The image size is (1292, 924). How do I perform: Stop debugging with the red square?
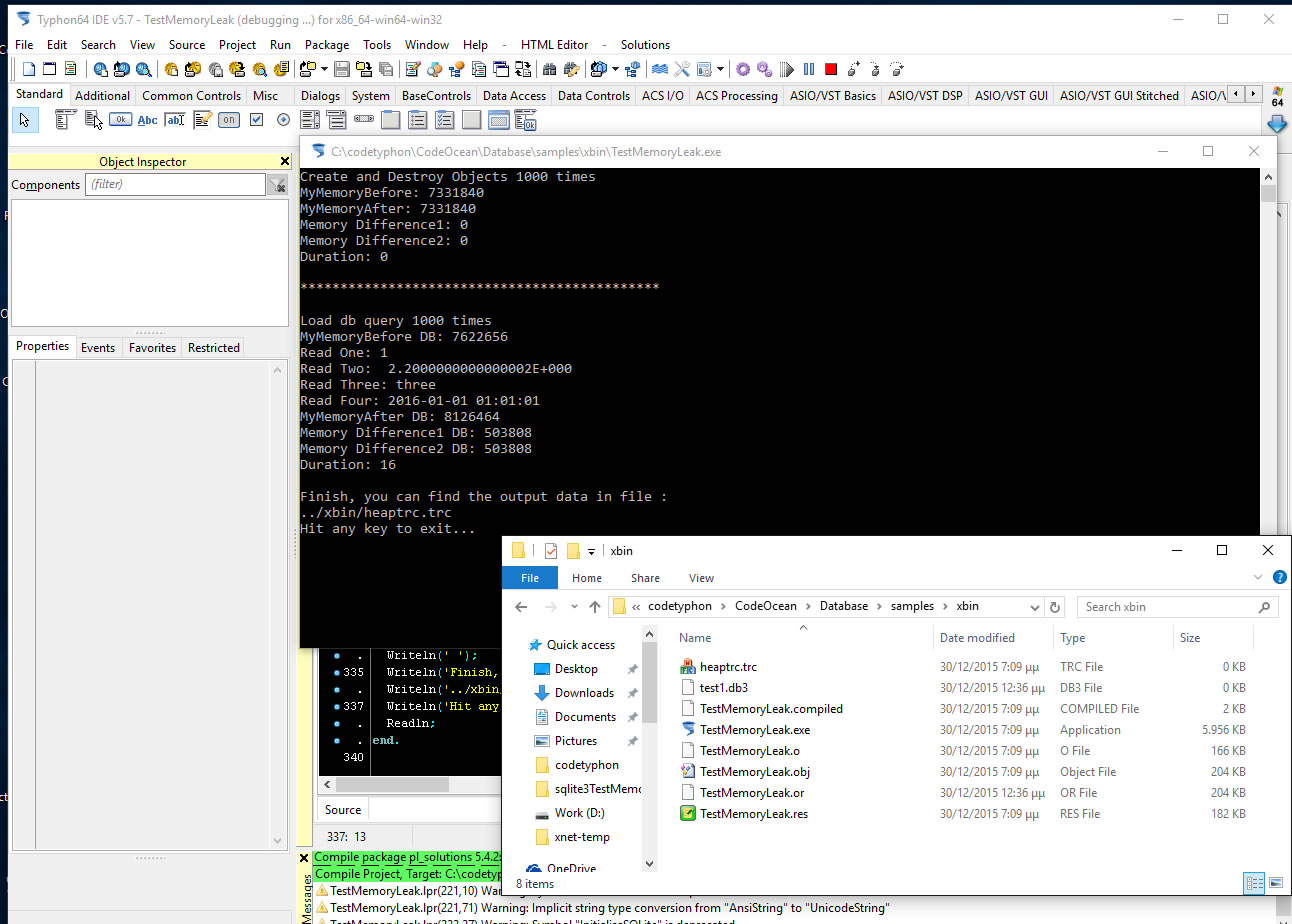tap(831, 69)
